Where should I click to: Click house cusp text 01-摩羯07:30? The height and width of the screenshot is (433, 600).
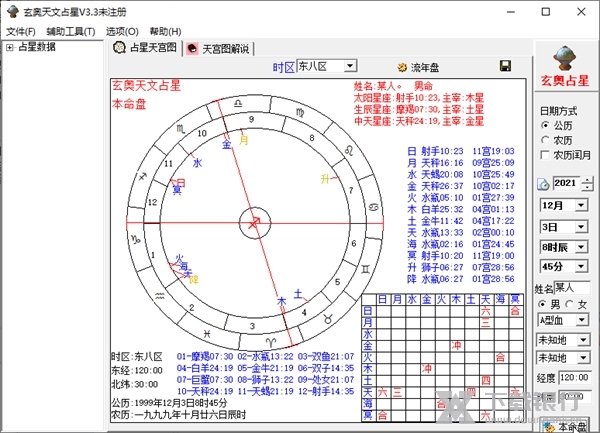click(205, 356)
